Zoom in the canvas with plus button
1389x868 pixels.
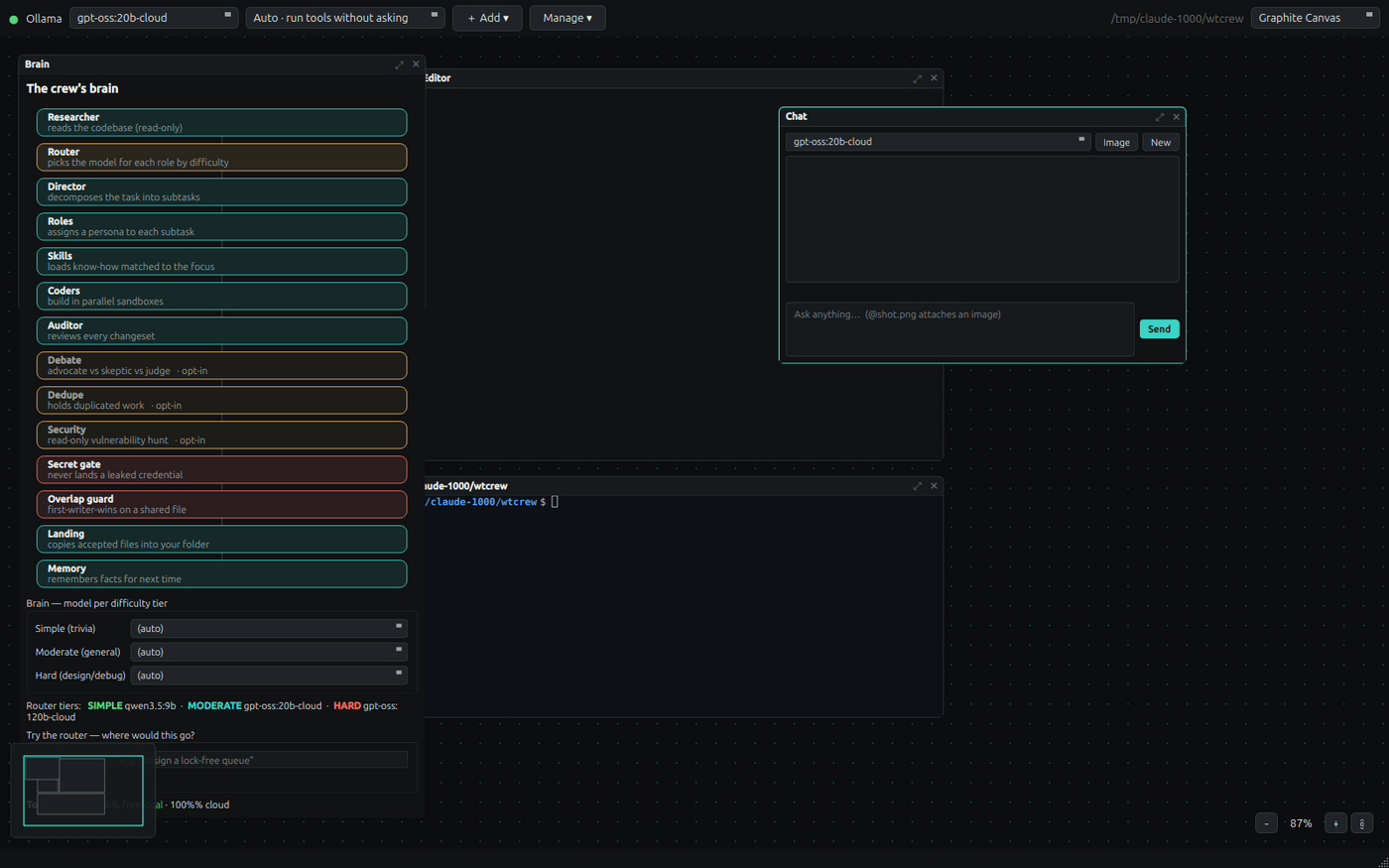pyautogui.click(x=1335, y=823)
